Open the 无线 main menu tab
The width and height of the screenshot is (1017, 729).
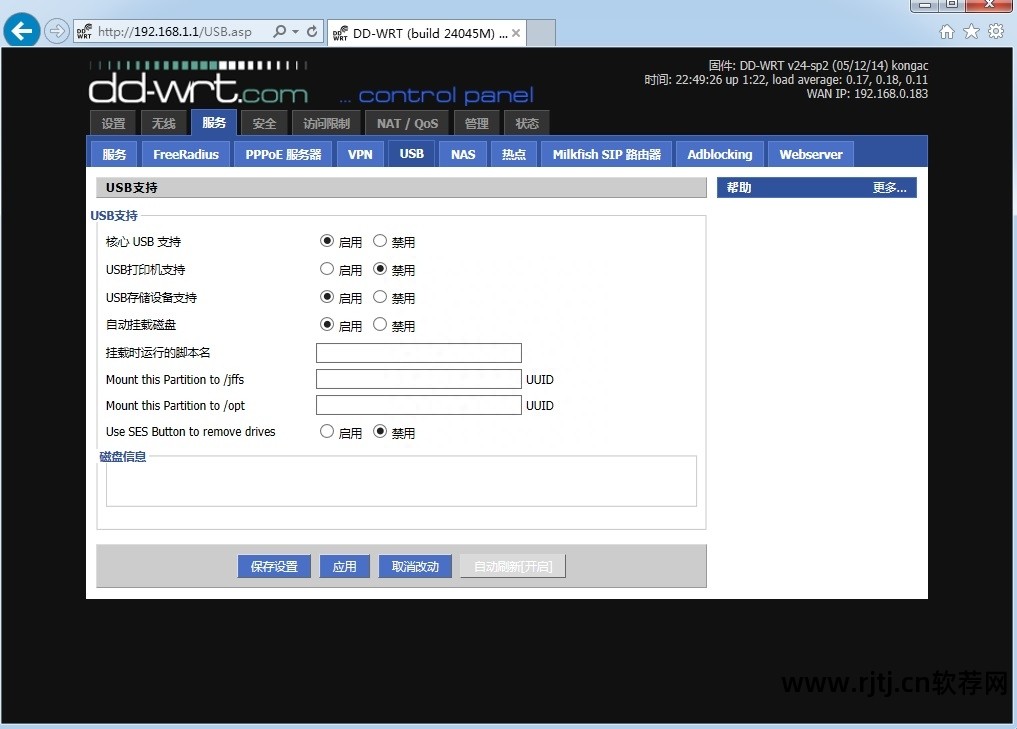[x=163, y=123]
